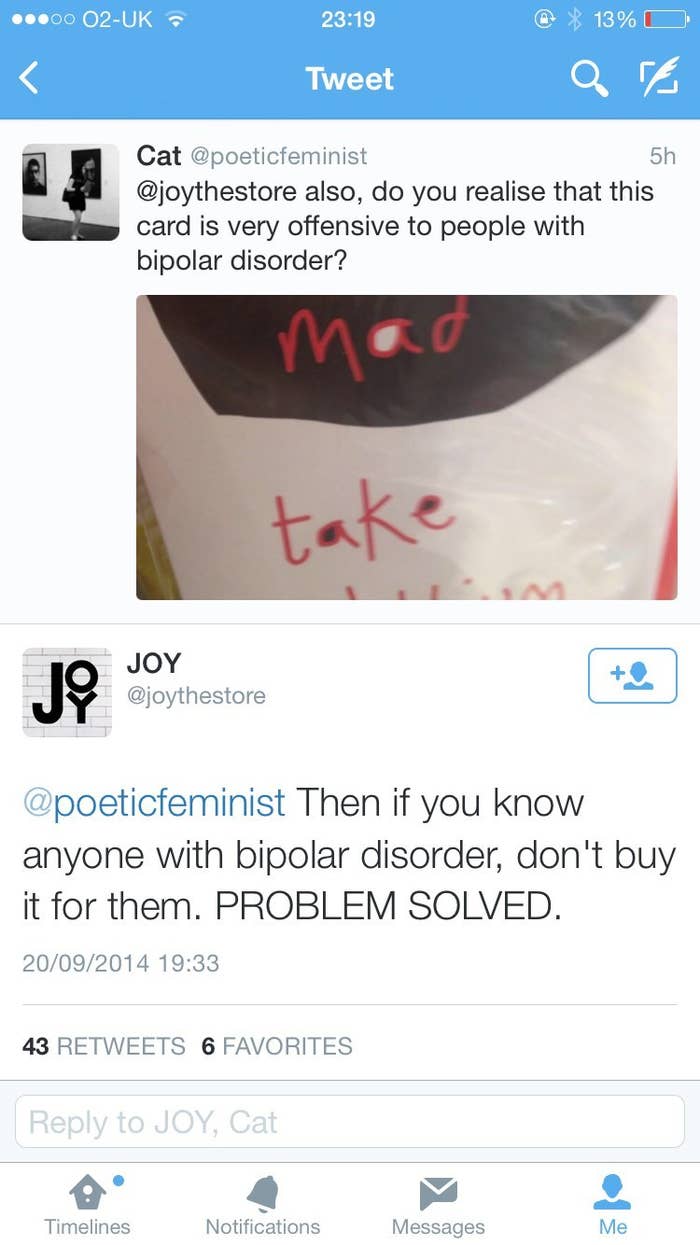
Task: Open @poeticfeminist handle beside Cat
Action: pos(278,156)
